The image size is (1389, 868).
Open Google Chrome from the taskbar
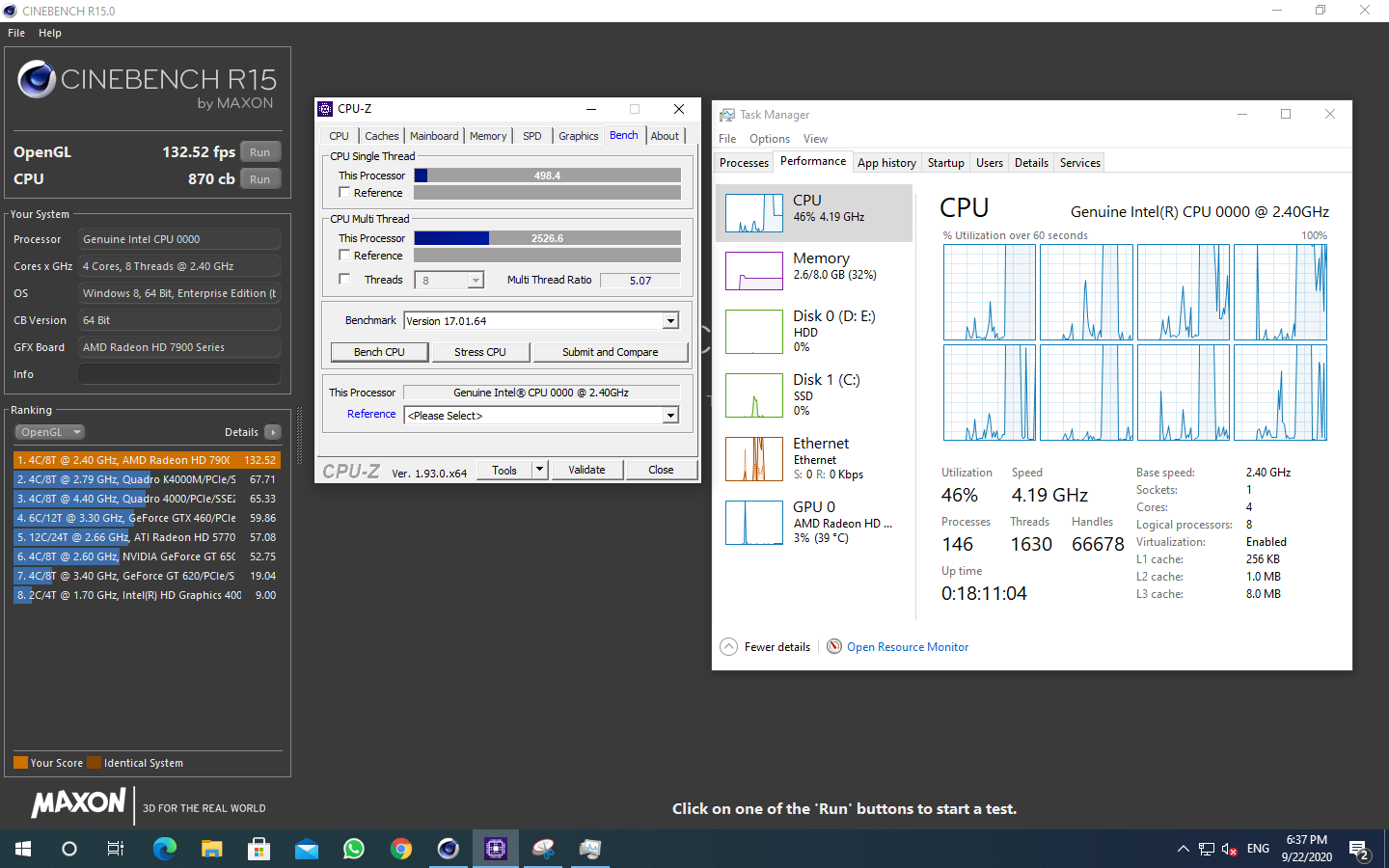[x=401, y=849]
